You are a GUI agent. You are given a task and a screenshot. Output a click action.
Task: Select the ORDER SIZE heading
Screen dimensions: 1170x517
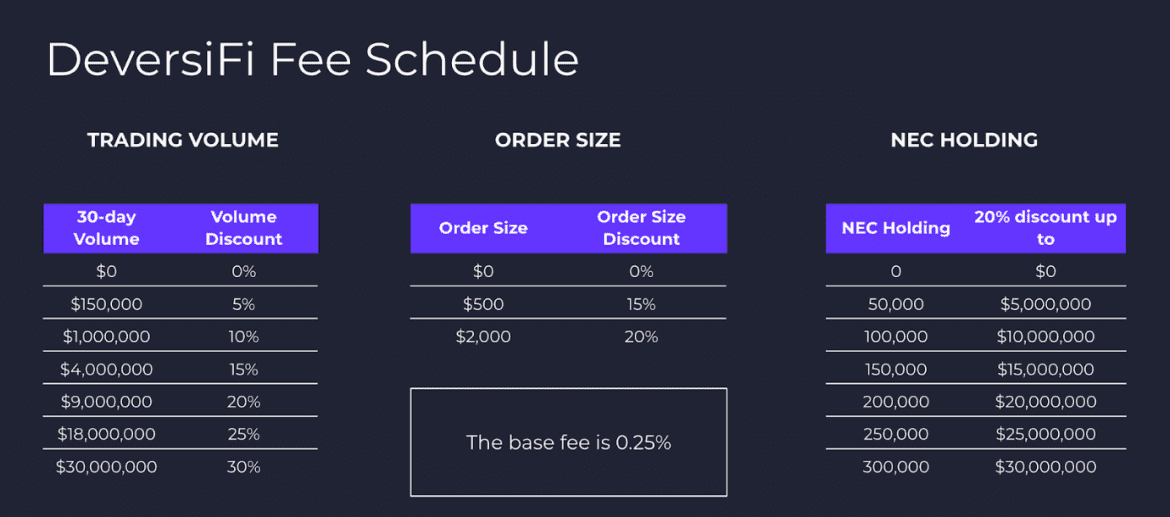tap(558, 140)
